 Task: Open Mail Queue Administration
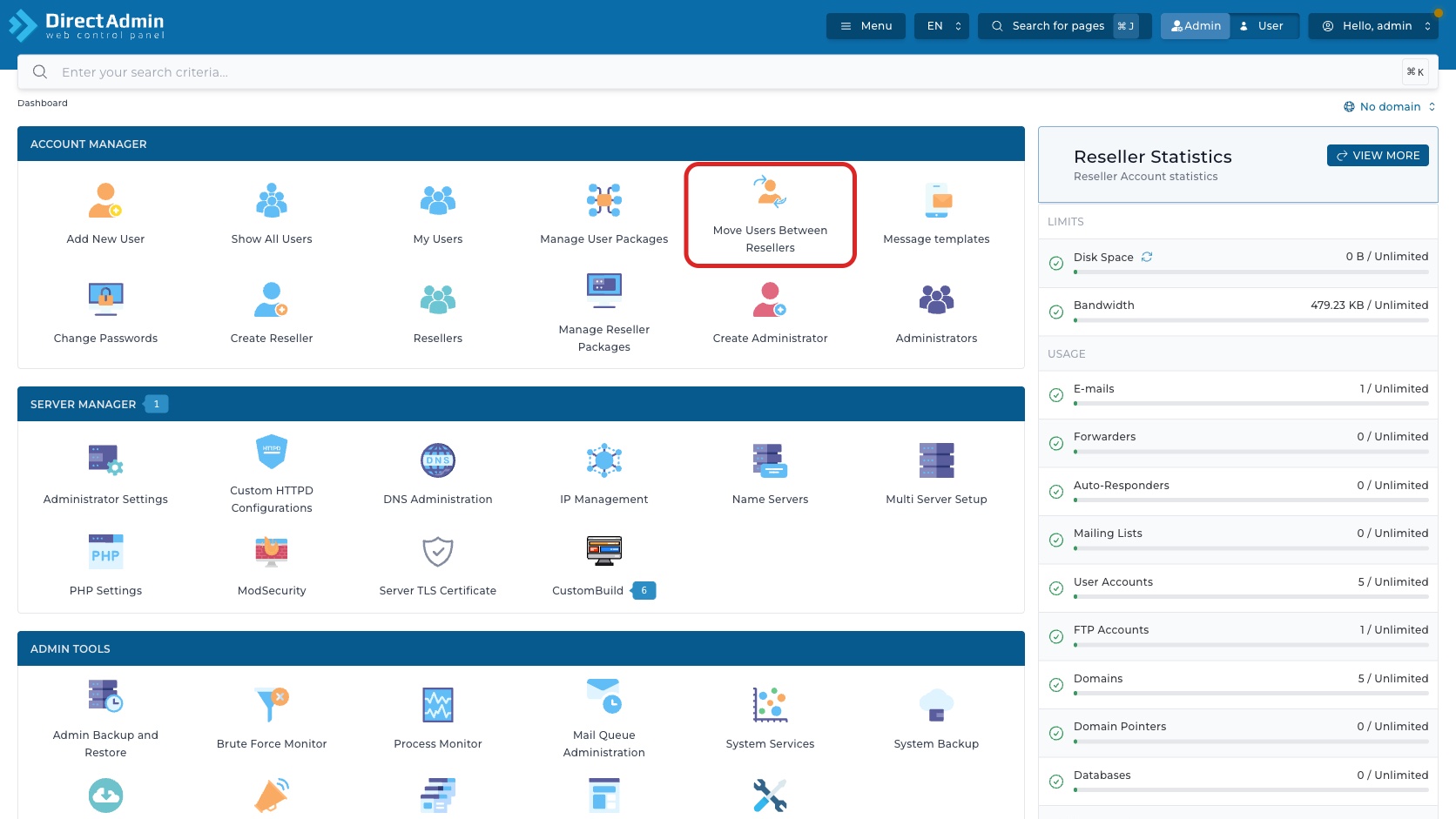(604, 718)
